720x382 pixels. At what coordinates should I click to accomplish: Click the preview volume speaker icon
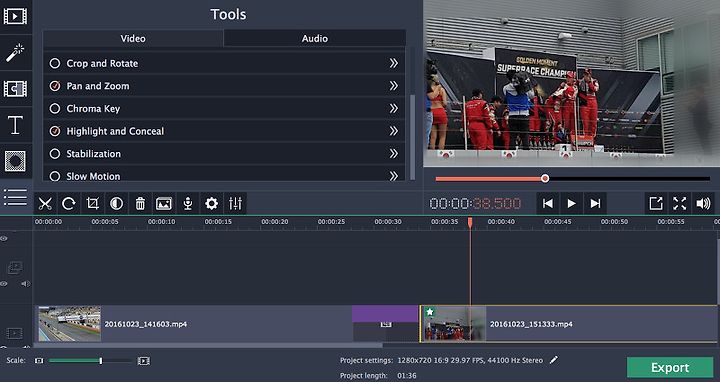click(703, 203)
